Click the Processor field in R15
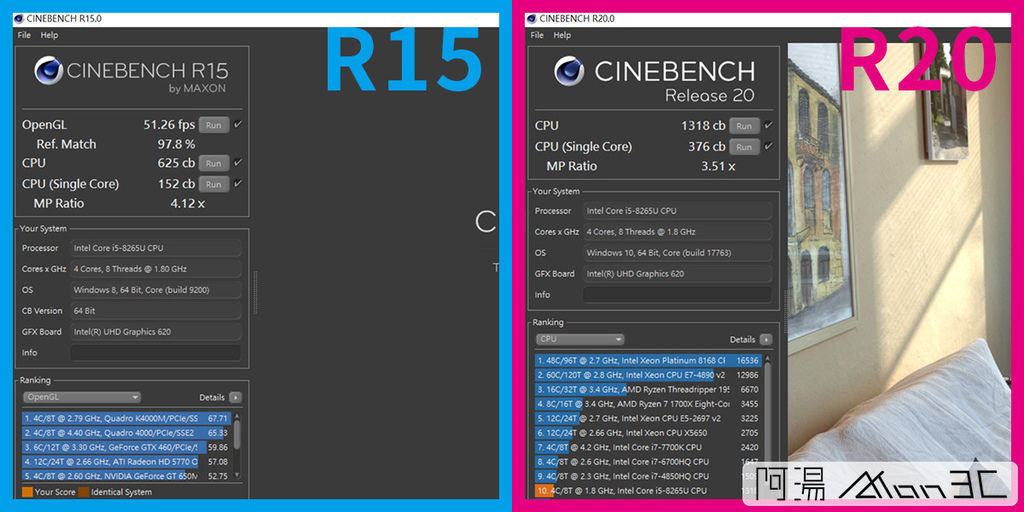 (x=155, y=248)
